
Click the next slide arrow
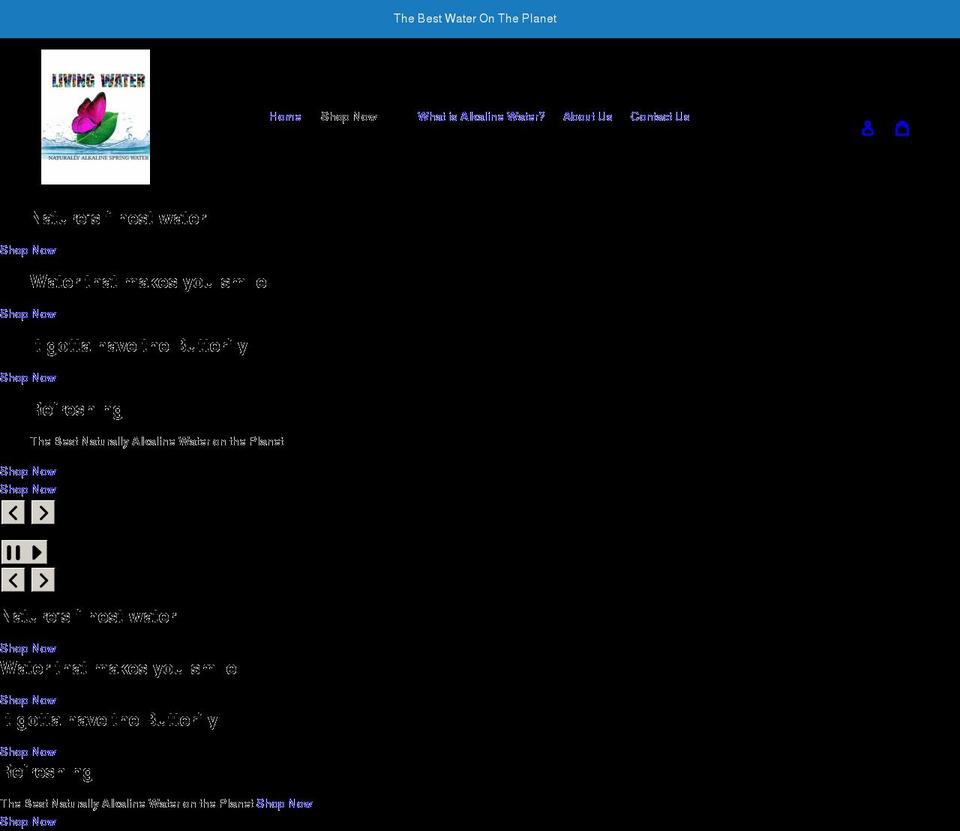click(42, 511)
